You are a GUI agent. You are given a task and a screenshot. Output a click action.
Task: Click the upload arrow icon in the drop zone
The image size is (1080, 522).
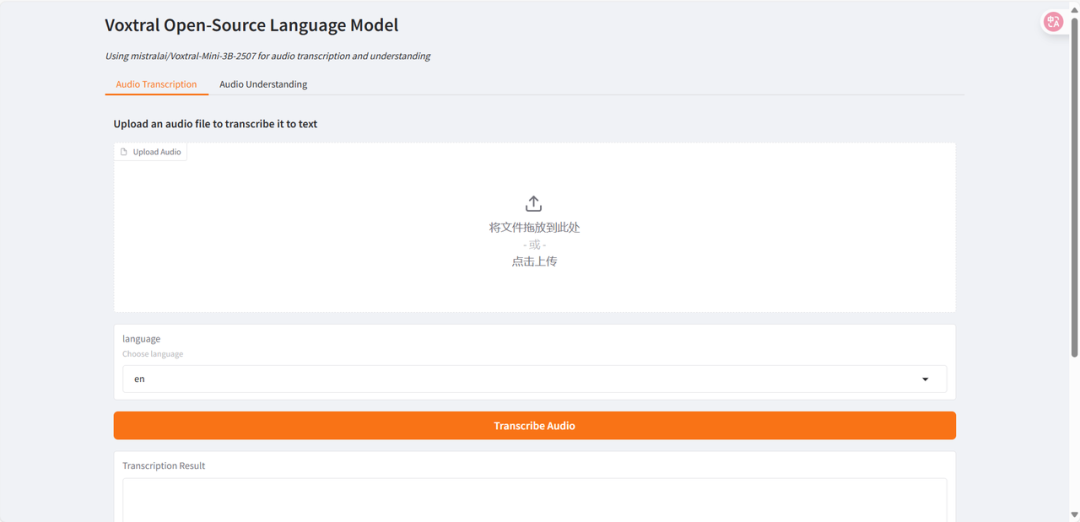[x=534, y=204]
